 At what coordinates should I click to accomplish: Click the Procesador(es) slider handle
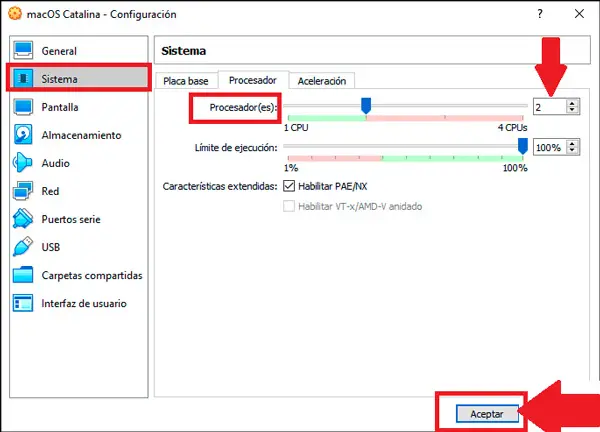coord(366,104)
